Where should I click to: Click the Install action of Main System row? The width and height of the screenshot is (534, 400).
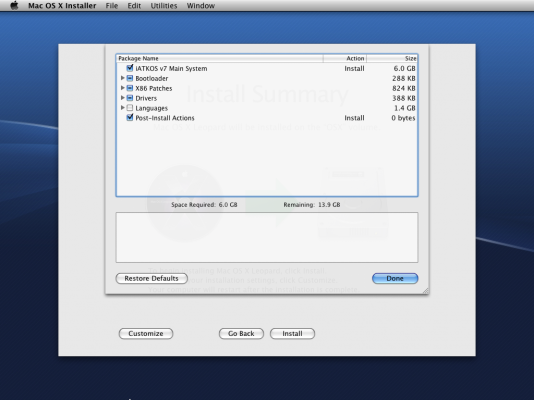point(354,68)
